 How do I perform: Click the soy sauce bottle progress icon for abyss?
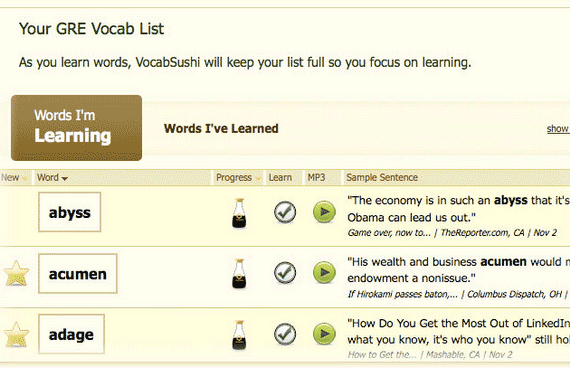click(239, 213)
